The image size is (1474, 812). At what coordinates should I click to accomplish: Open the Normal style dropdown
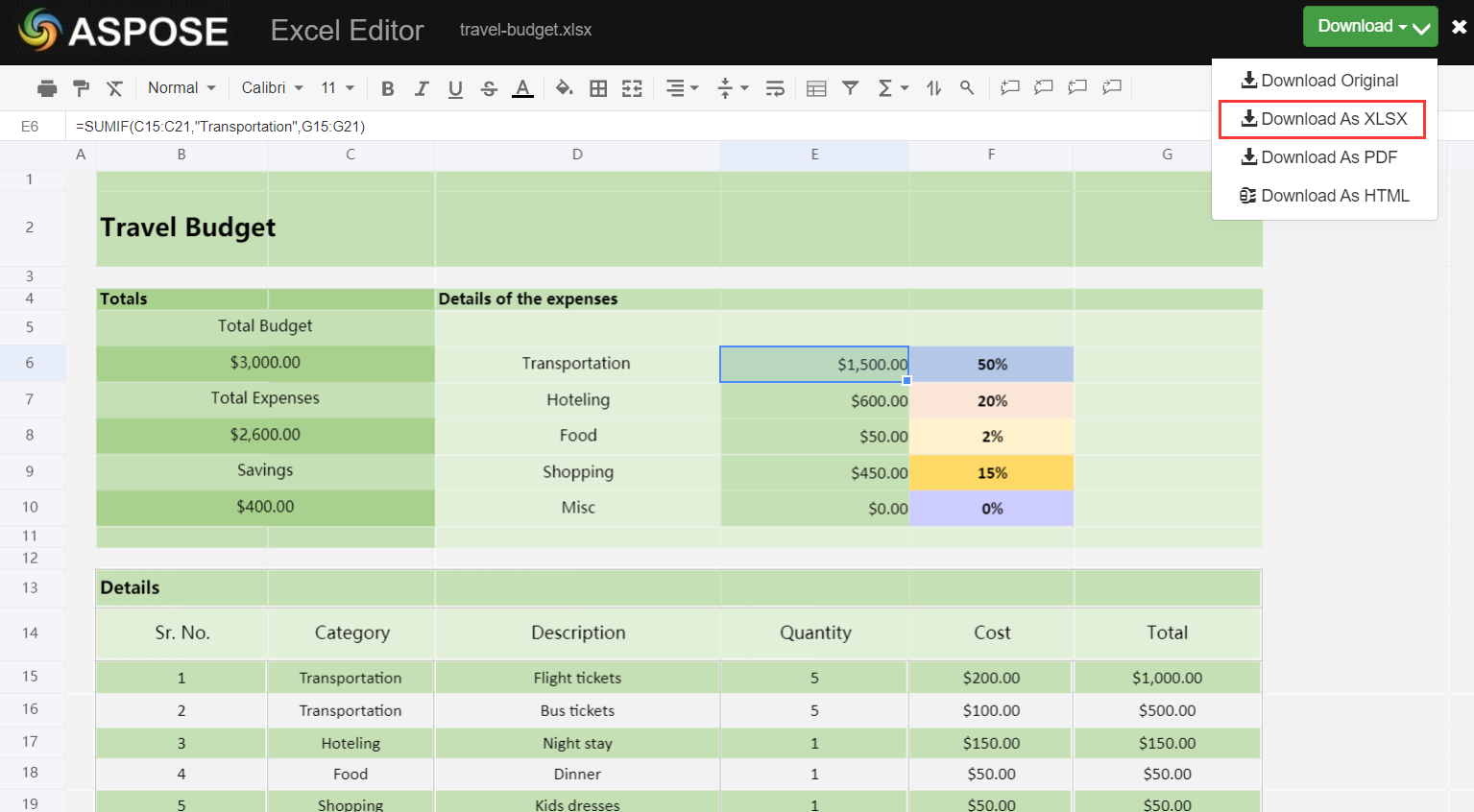[181, 87]
